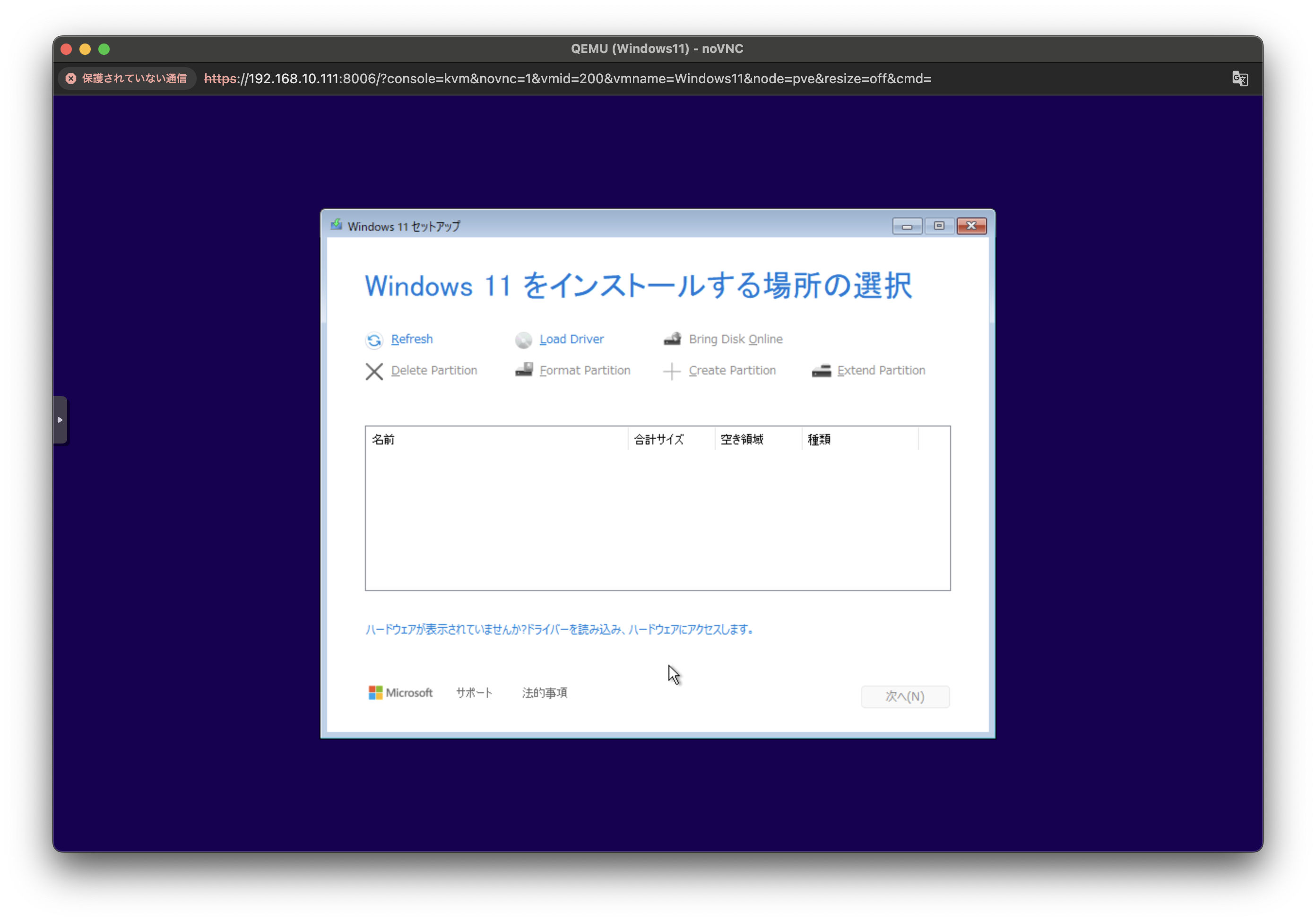Click the Create Partition plus icon
1316x922 pixels.
[672, 371]
